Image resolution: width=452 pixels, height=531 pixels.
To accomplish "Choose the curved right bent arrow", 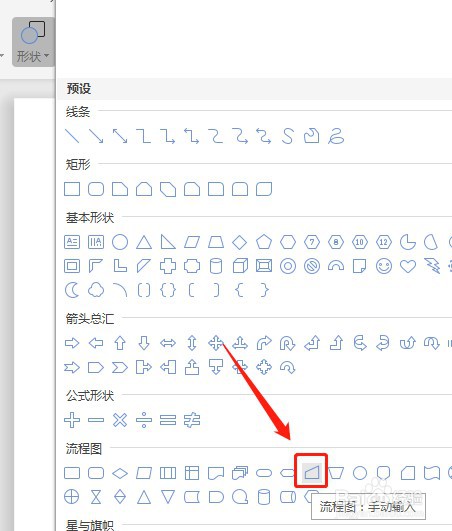I will 264,343.
